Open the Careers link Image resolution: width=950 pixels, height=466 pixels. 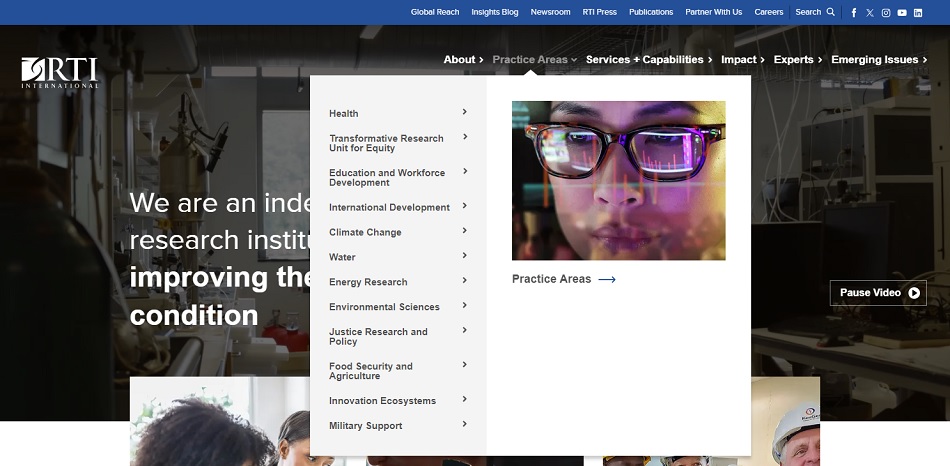point(769,12)
